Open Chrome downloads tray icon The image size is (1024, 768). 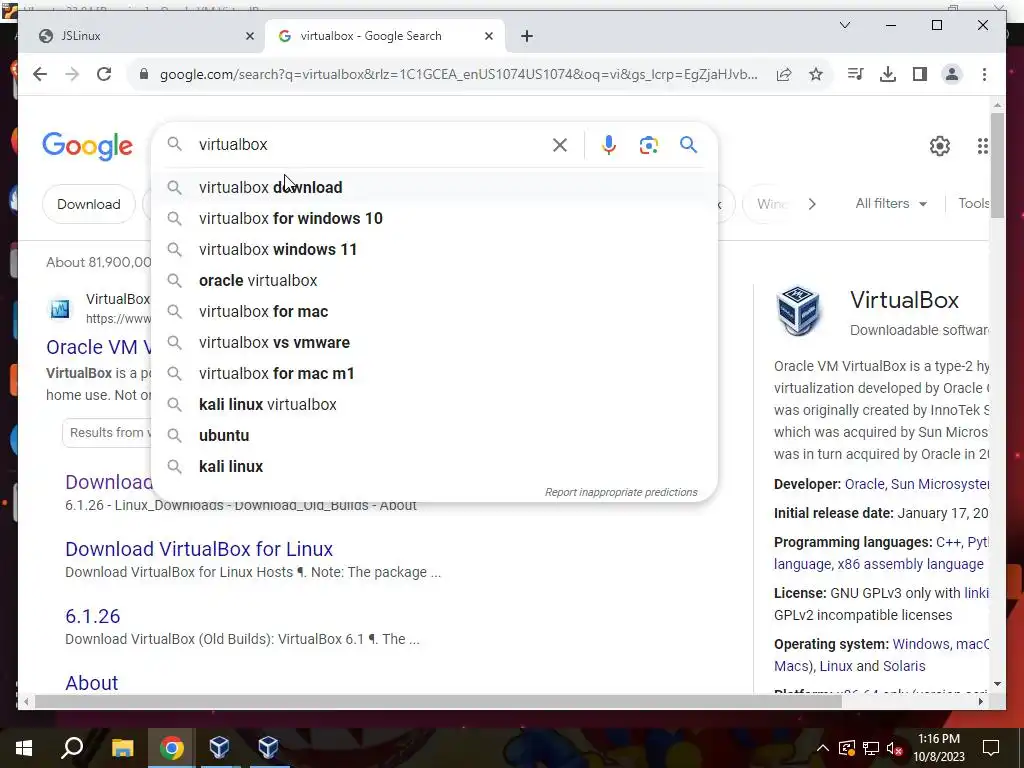[x=888, y=74]
